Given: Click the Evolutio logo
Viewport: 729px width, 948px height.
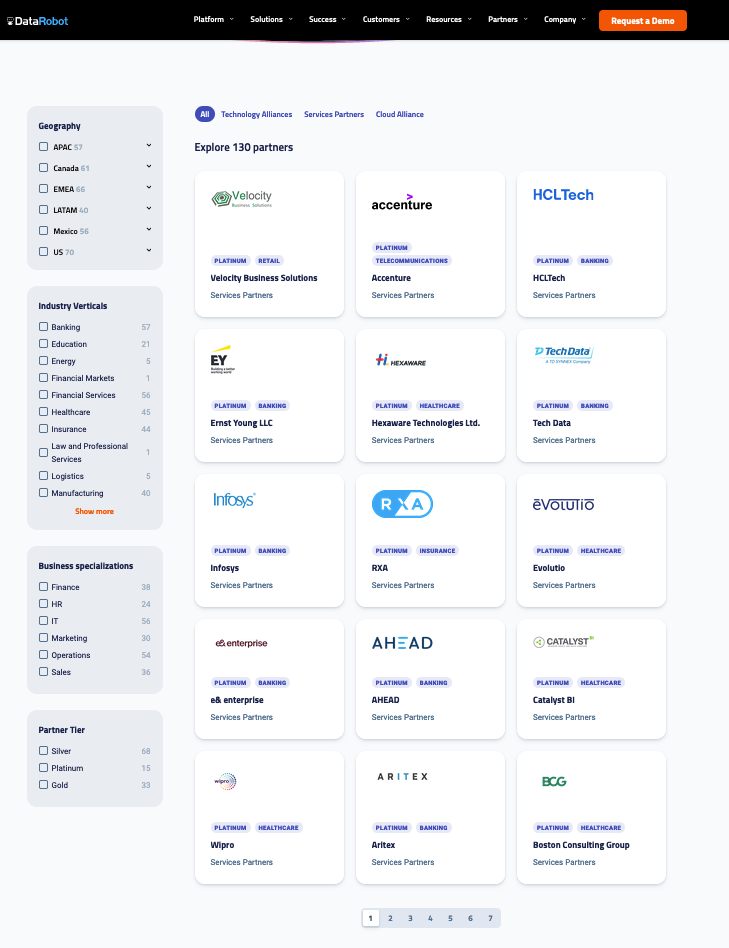Looking at the screenshot, I should [563, 504].
